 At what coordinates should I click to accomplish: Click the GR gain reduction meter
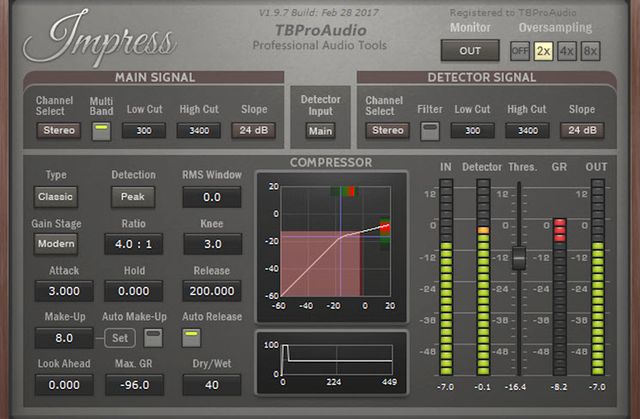coord(560,297)
